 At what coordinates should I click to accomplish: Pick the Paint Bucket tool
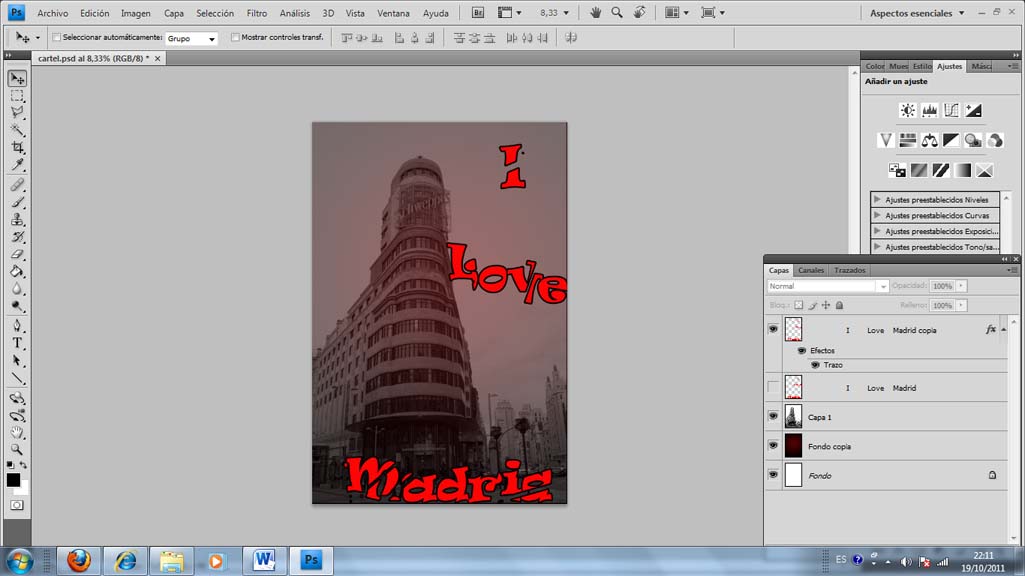(18, 271)
